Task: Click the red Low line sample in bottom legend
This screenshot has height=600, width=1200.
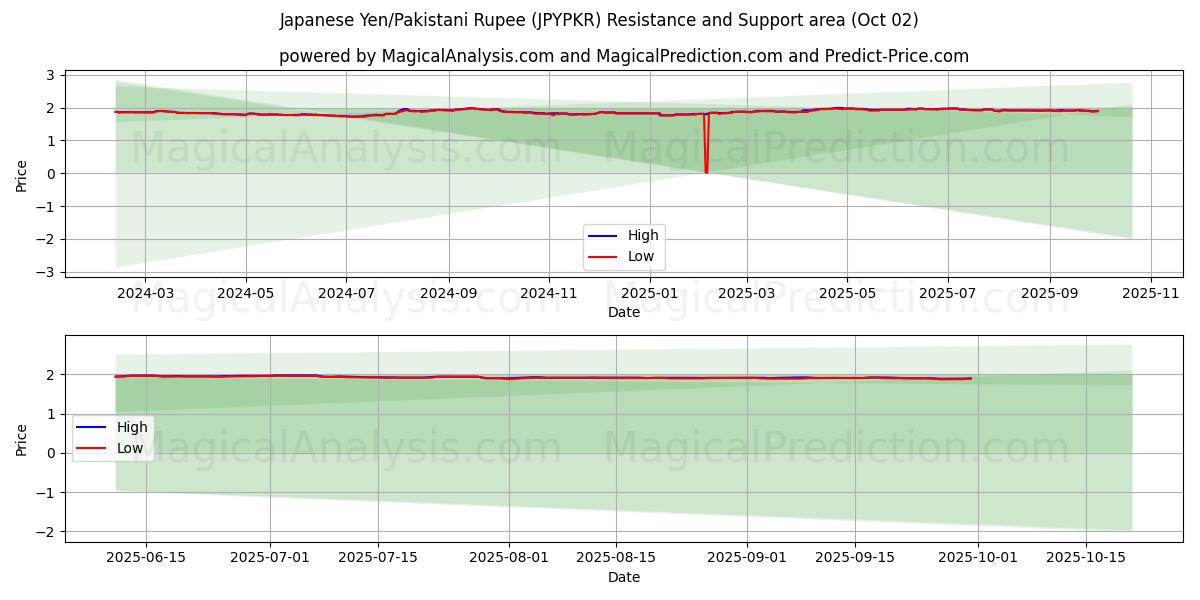Action: tap(92, 449)
